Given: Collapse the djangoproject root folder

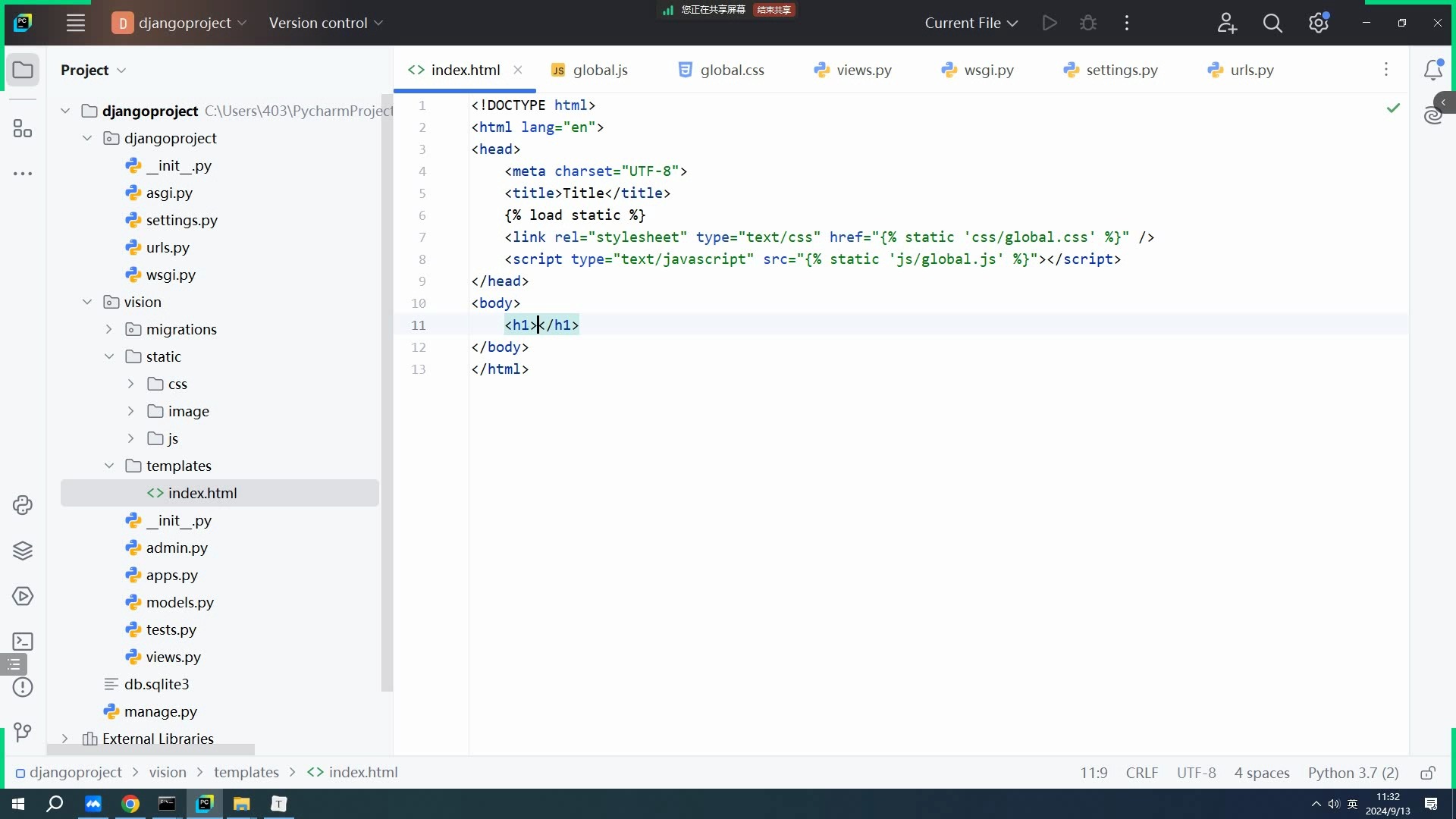Looking at the screenshot, I should (65, 111).
